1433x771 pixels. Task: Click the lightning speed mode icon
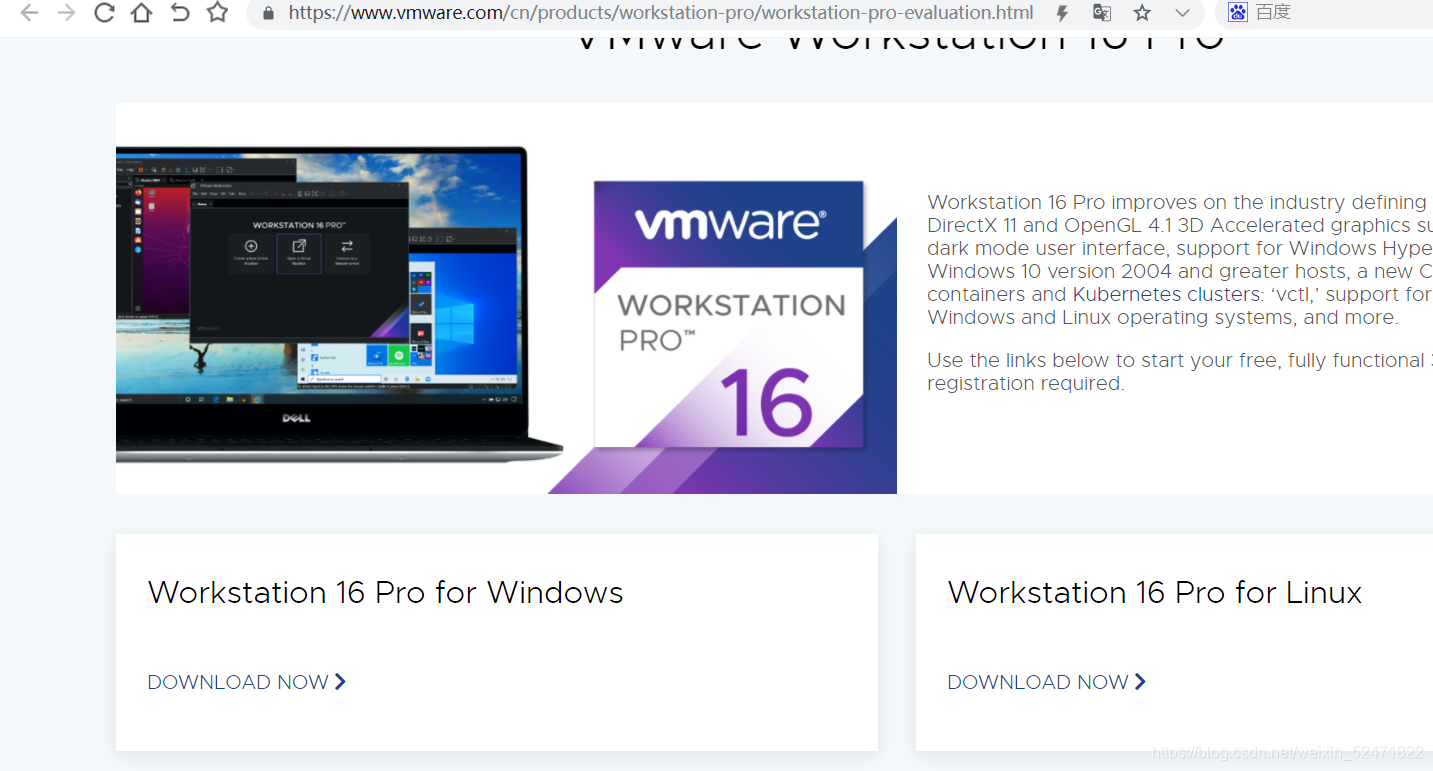[1062, 13]
